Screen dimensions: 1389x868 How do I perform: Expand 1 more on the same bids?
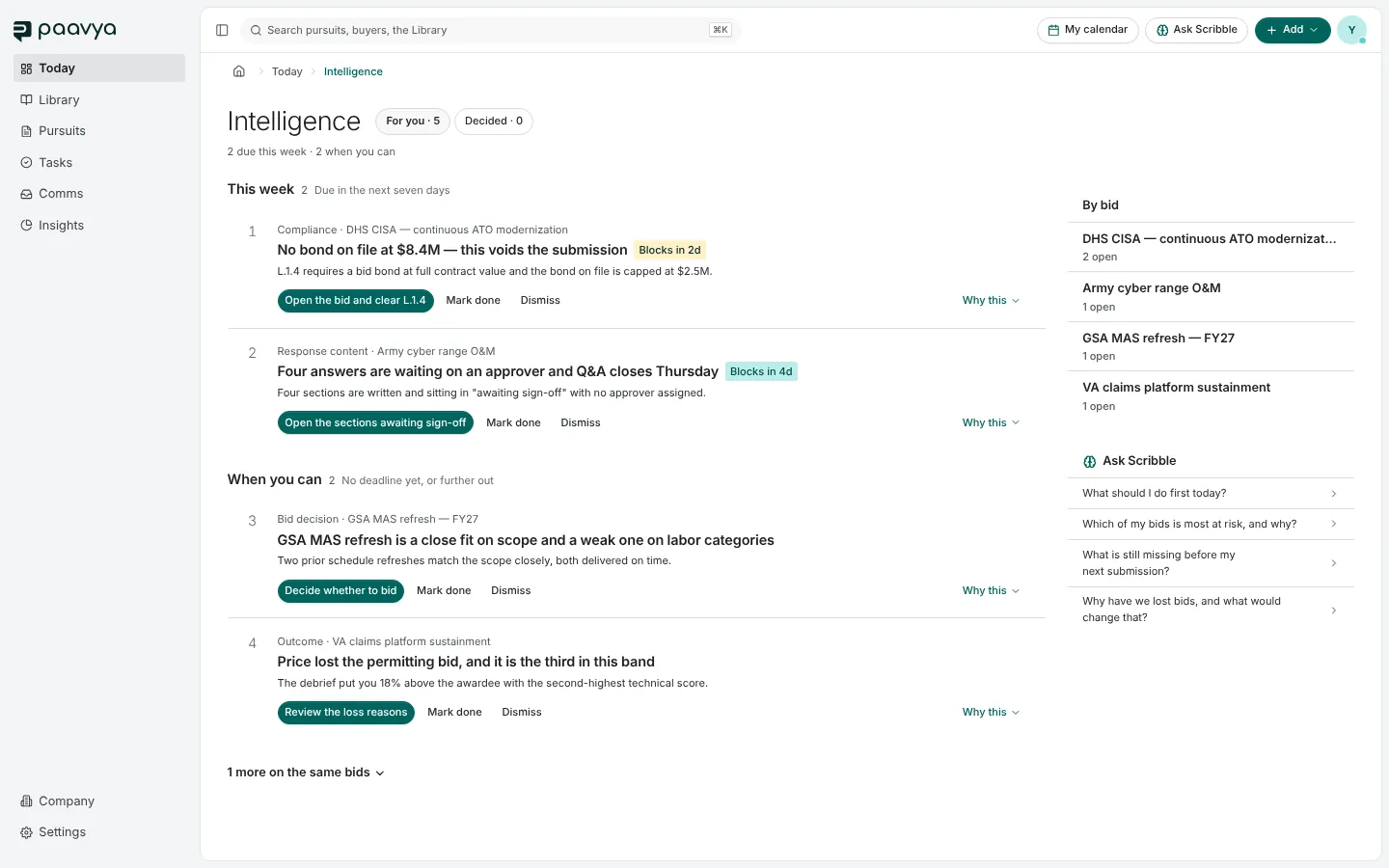(x=306, y=773)
